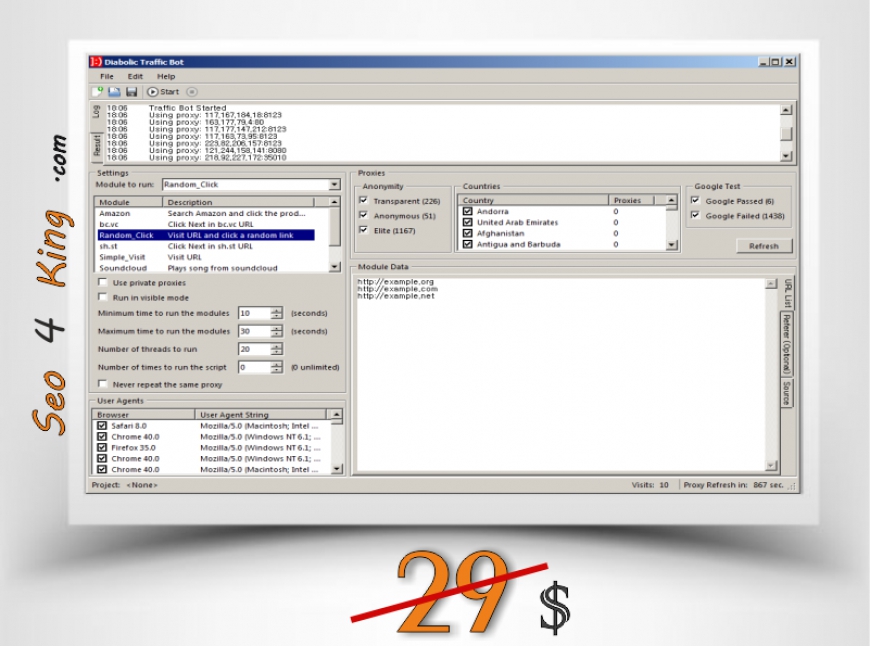The image size is (870, 646).
Task: Select the bc.vc module row
Action: [206, 224]
